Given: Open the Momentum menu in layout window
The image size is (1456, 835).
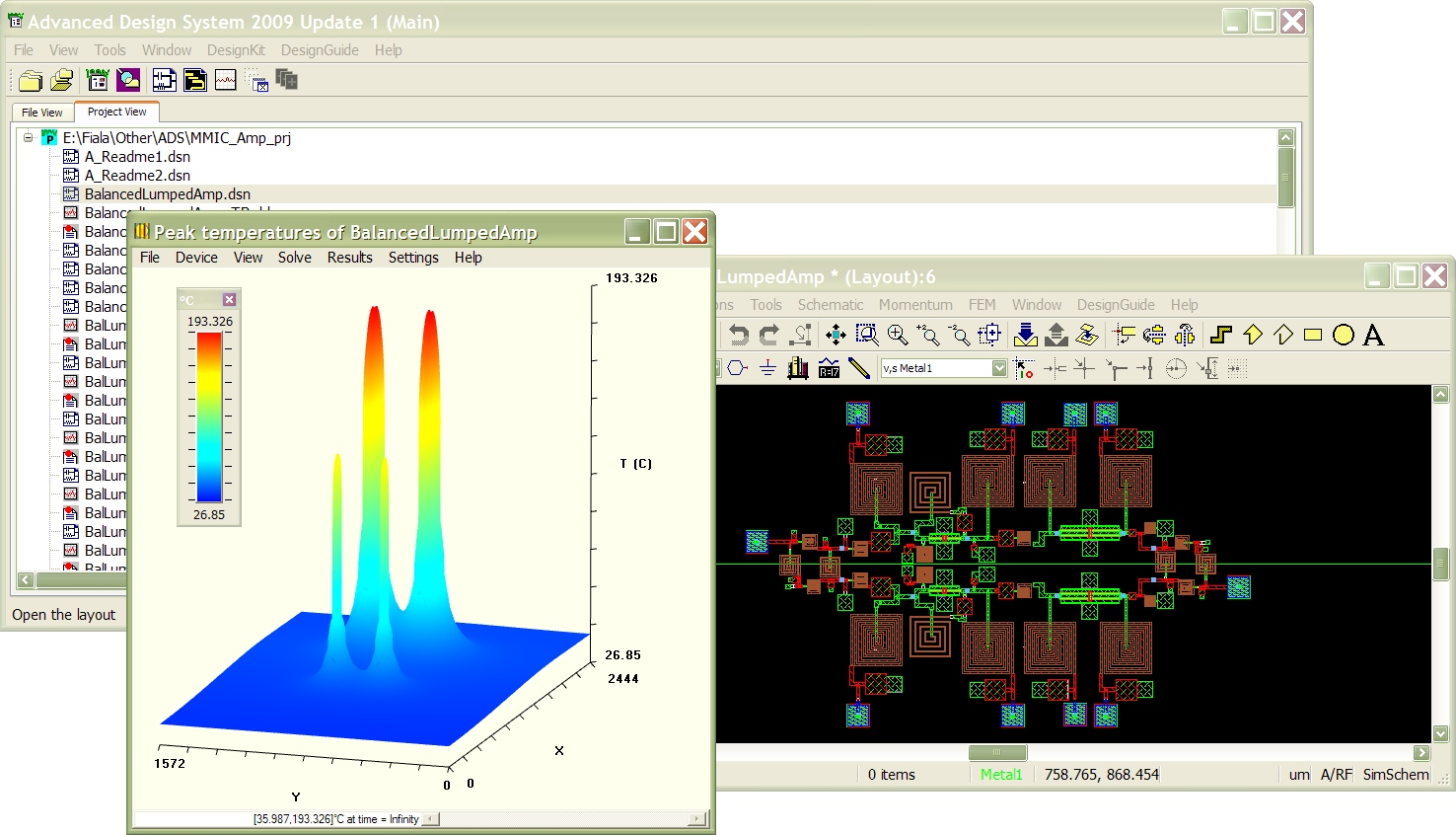Looking at the screenshot, I should point(915,305).
